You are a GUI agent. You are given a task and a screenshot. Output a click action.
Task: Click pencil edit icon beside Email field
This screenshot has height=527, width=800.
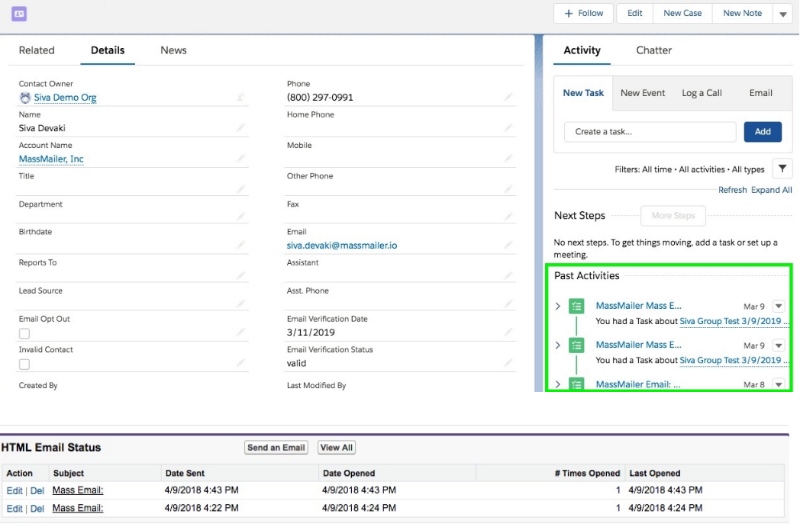pos(509,246)
